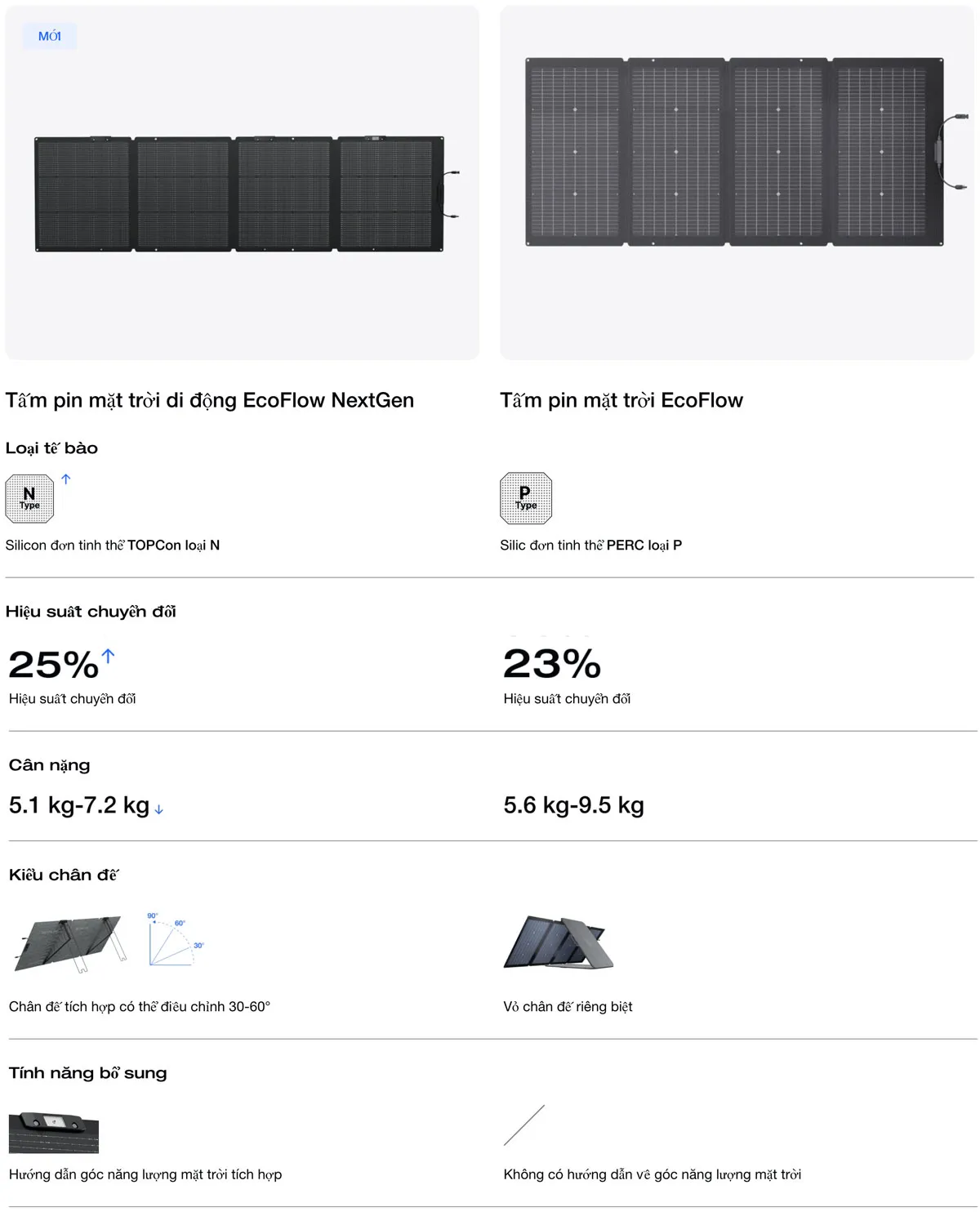Click the 25% conversion efficiency value
Viewport: 980px width, 1216px height.
[x=53, y=665]
